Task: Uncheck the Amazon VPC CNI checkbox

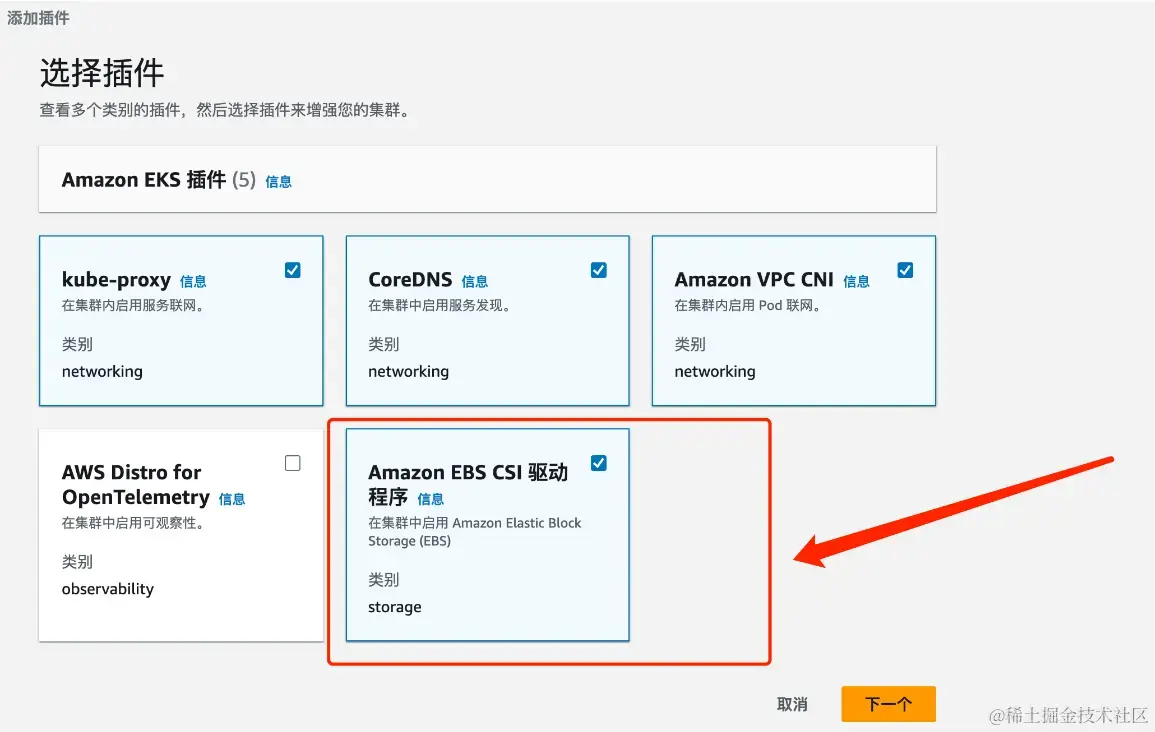Action: [x=905, y=270]
